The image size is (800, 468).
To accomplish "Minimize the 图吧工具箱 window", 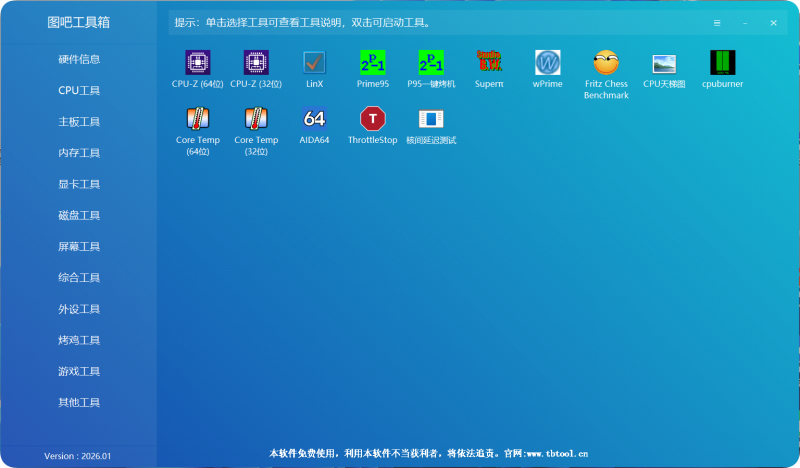I will 745,23.
